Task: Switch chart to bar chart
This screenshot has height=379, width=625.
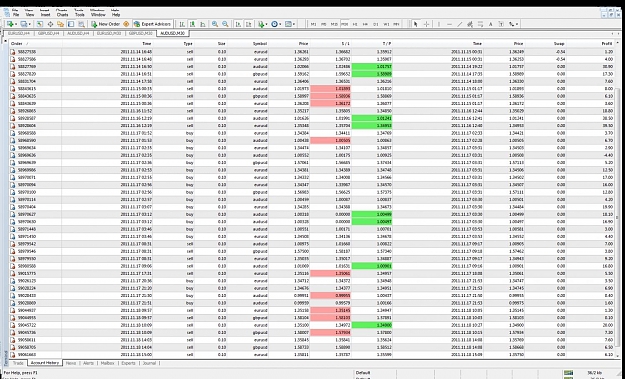Action: (x=182, y=24)
